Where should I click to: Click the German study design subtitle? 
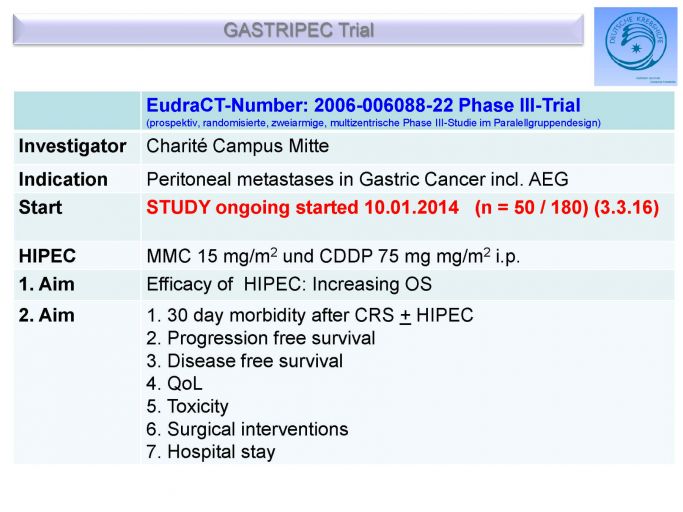point(373,123)
